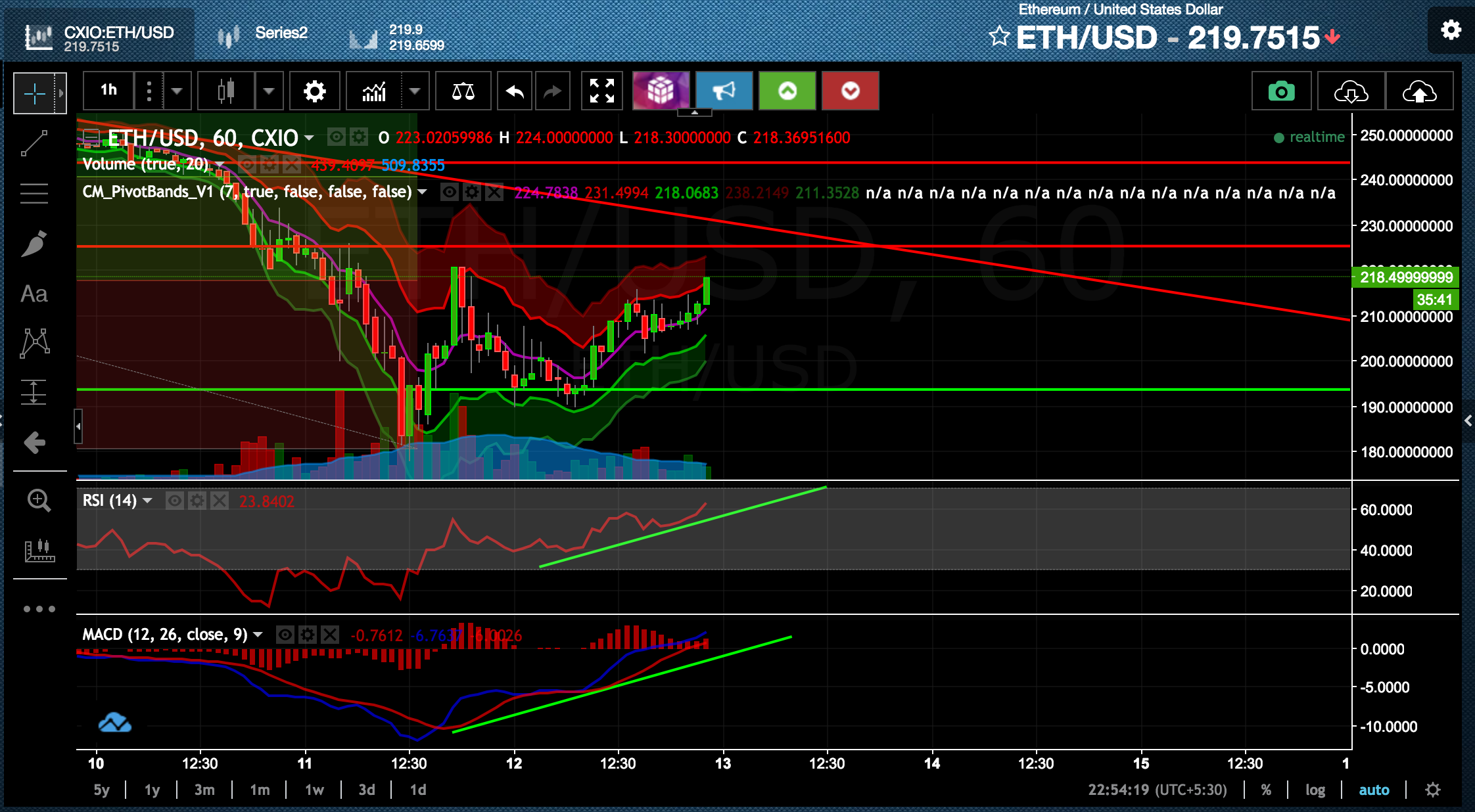The image size is (1475, 812).
Task: Click the megaphone alert icon
Action: (x=724, y=91)
